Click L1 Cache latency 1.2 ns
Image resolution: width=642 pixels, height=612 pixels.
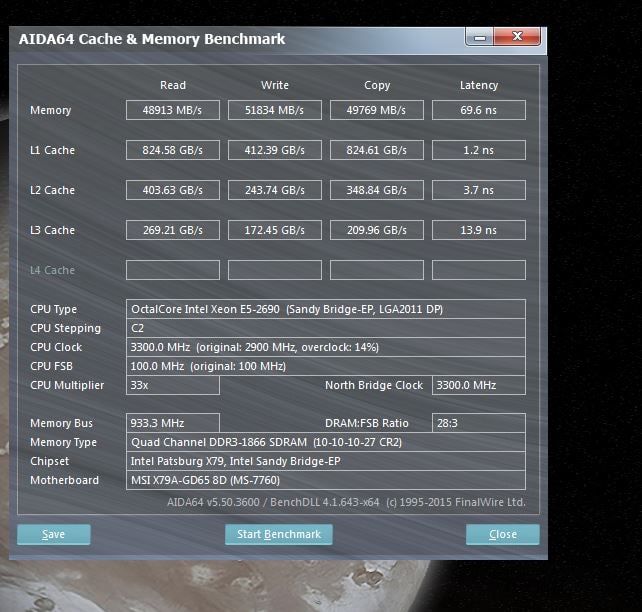point(479,150)
